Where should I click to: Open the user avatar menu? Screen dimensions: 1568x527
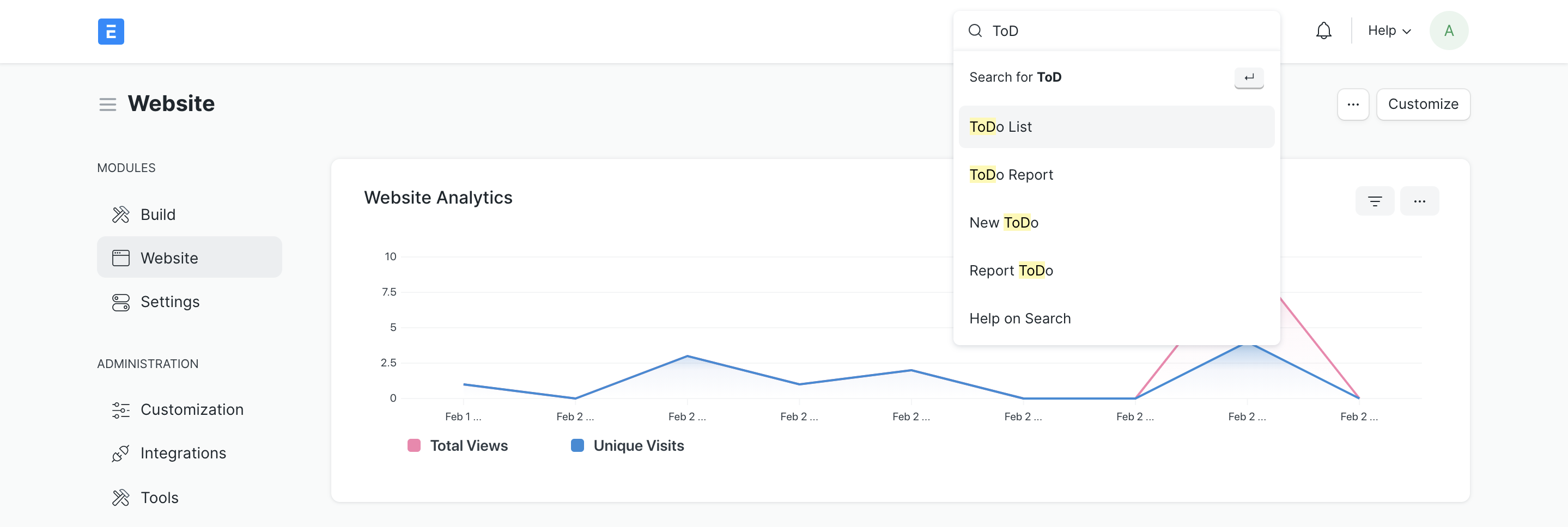1448,31
